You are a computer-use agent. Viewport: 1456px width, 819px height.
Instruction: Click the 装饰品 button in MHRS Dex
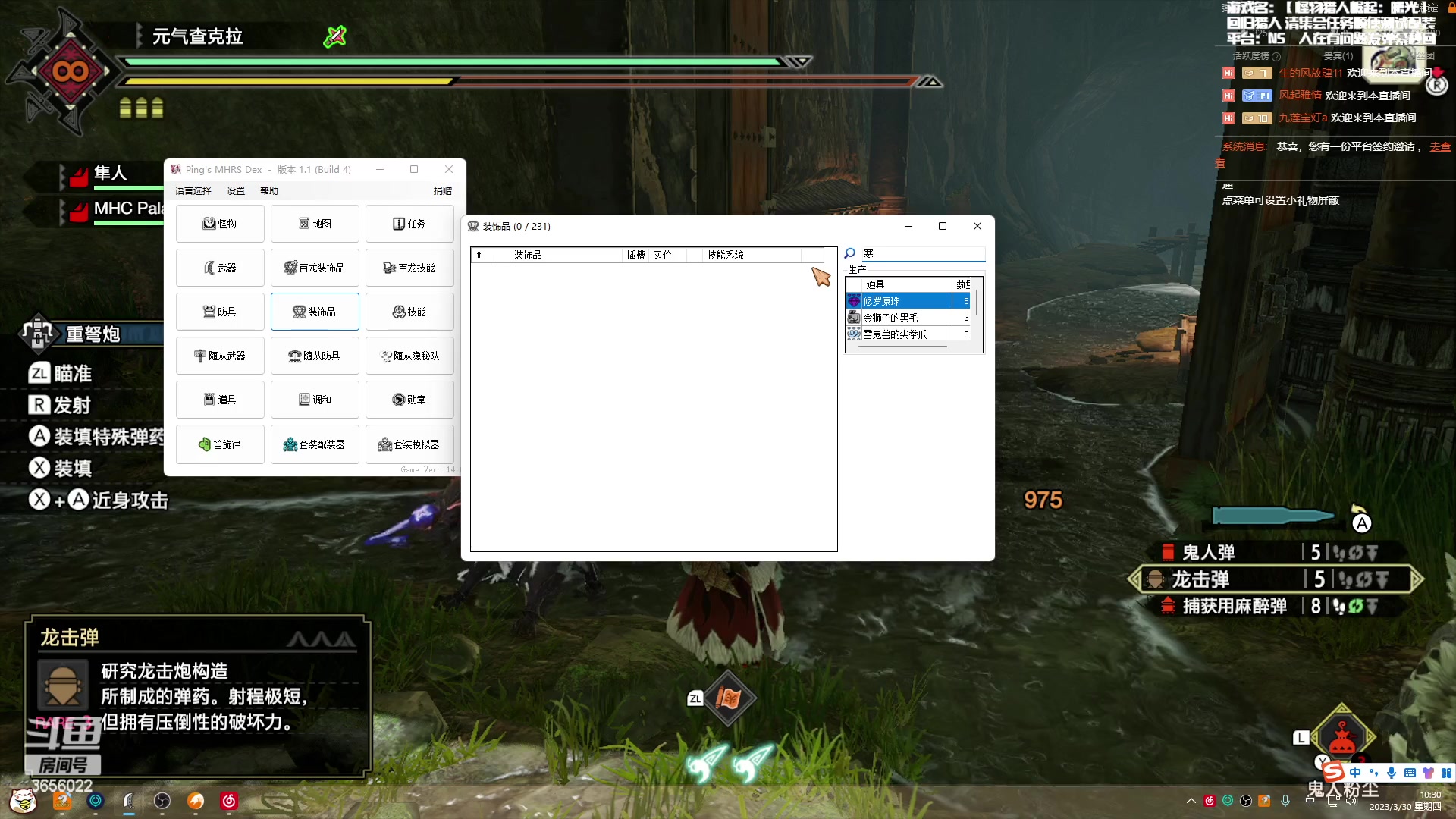(x=315, y=312)
